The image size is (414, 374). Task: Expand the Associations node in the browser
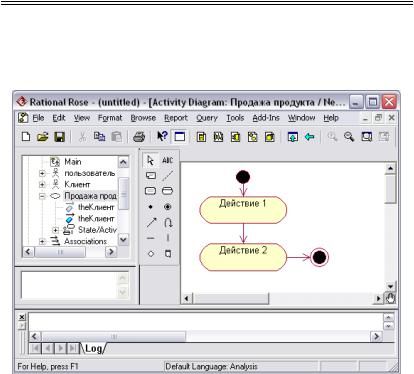(42, 241)
